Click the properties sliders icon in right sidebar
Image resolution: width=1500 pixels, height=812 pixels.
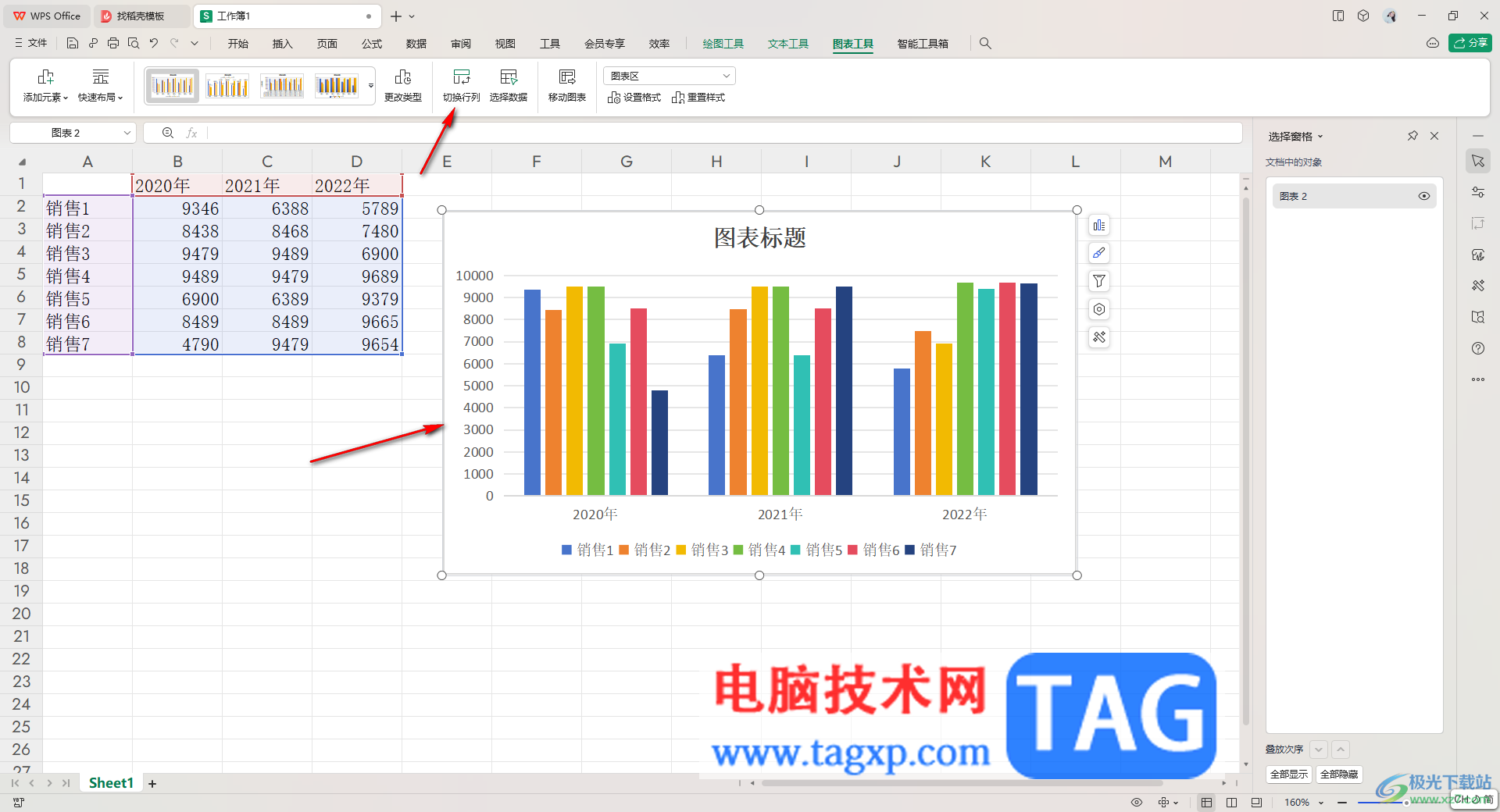[1478, 192]
